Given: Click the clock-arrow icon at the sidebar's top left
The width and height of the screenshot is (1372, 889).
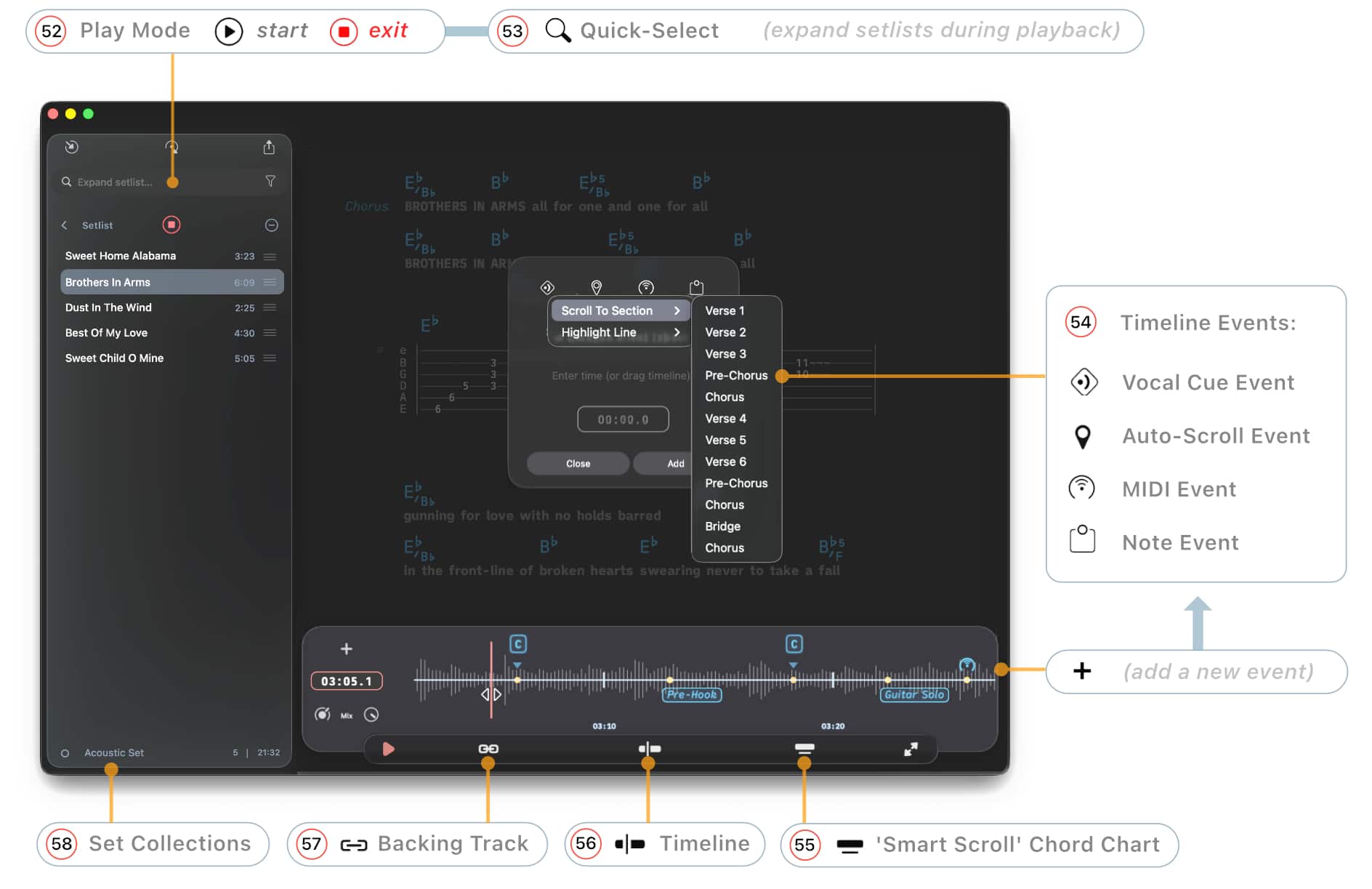Looking at the screenshot, I should [x=71, y=147].
